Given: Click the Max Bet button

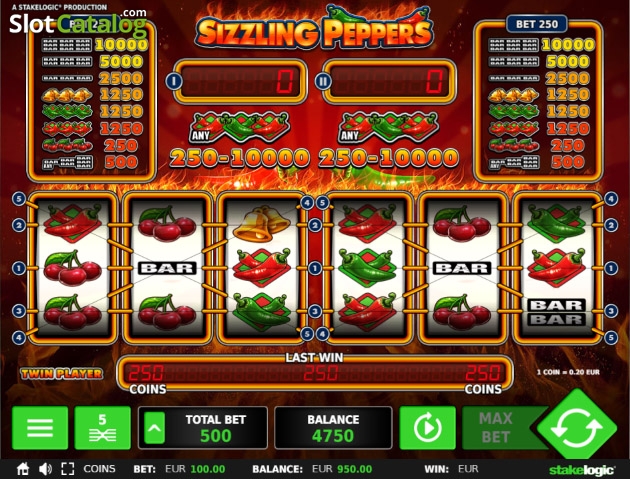Looking at the screenshot, I should (496, 428).
